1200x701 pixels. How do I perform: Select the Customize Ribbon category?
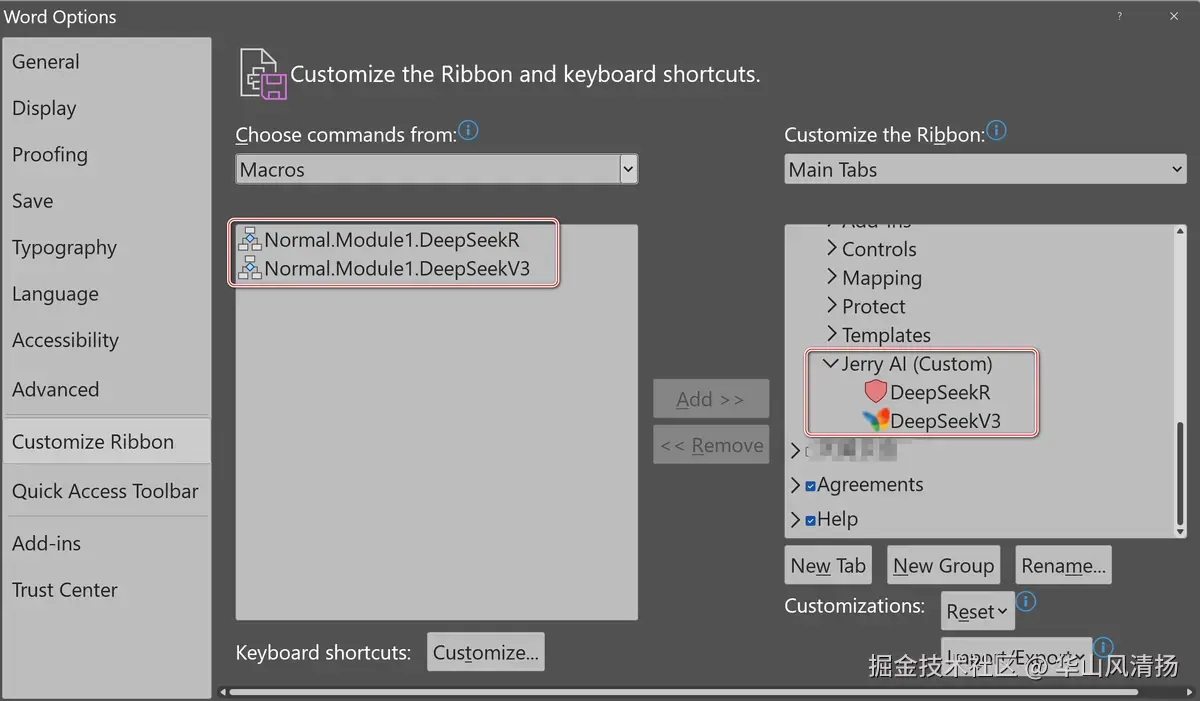tap(106, 442)
